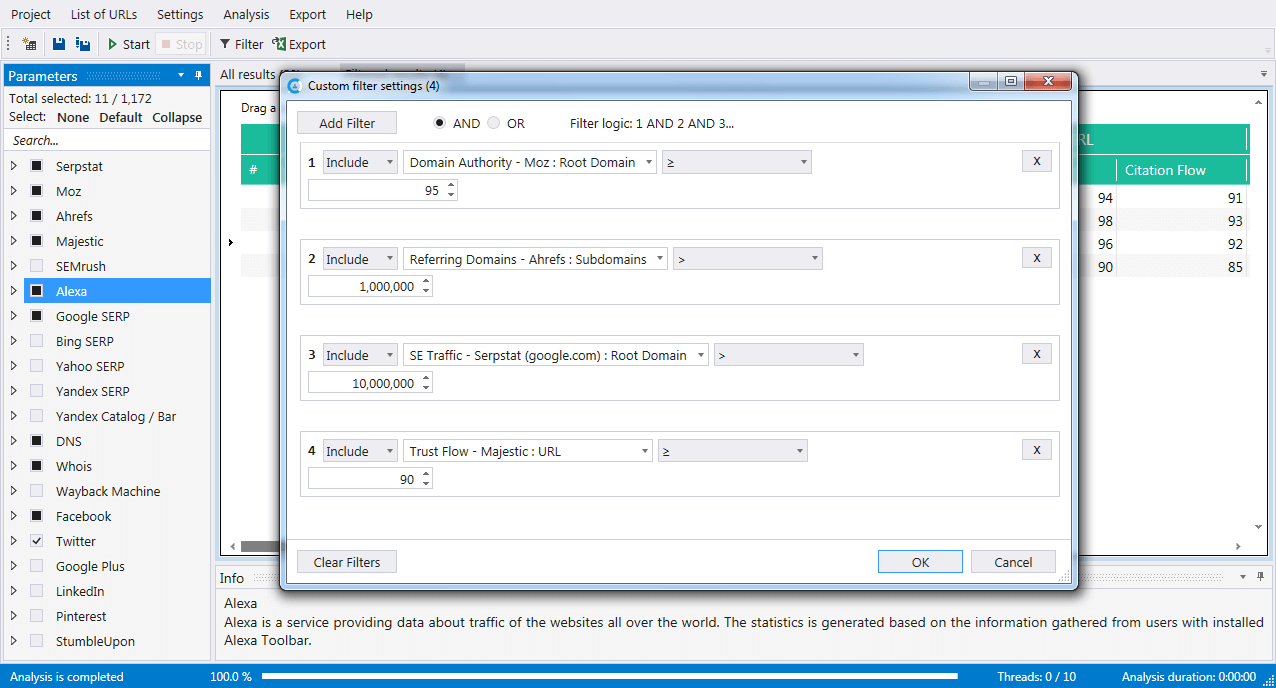Toggle the Serpstat checkbox

tap(37, 166)
